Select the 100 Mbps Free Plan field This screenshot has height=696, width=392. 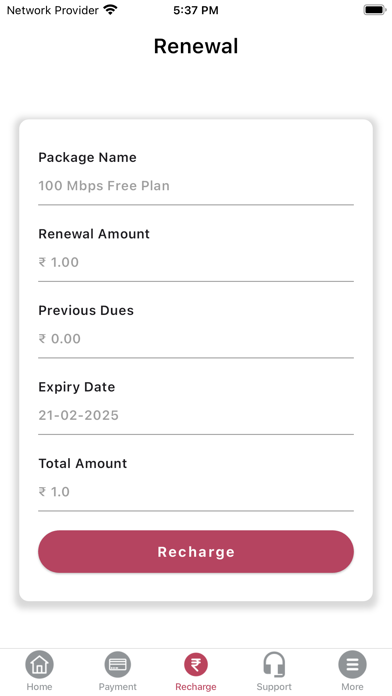pos(196,186)
